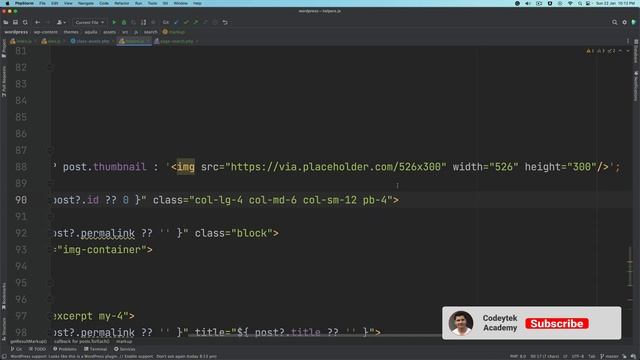Open the Services tool window tab
This screenshot has height=360, width=640.
coord(125,349)
